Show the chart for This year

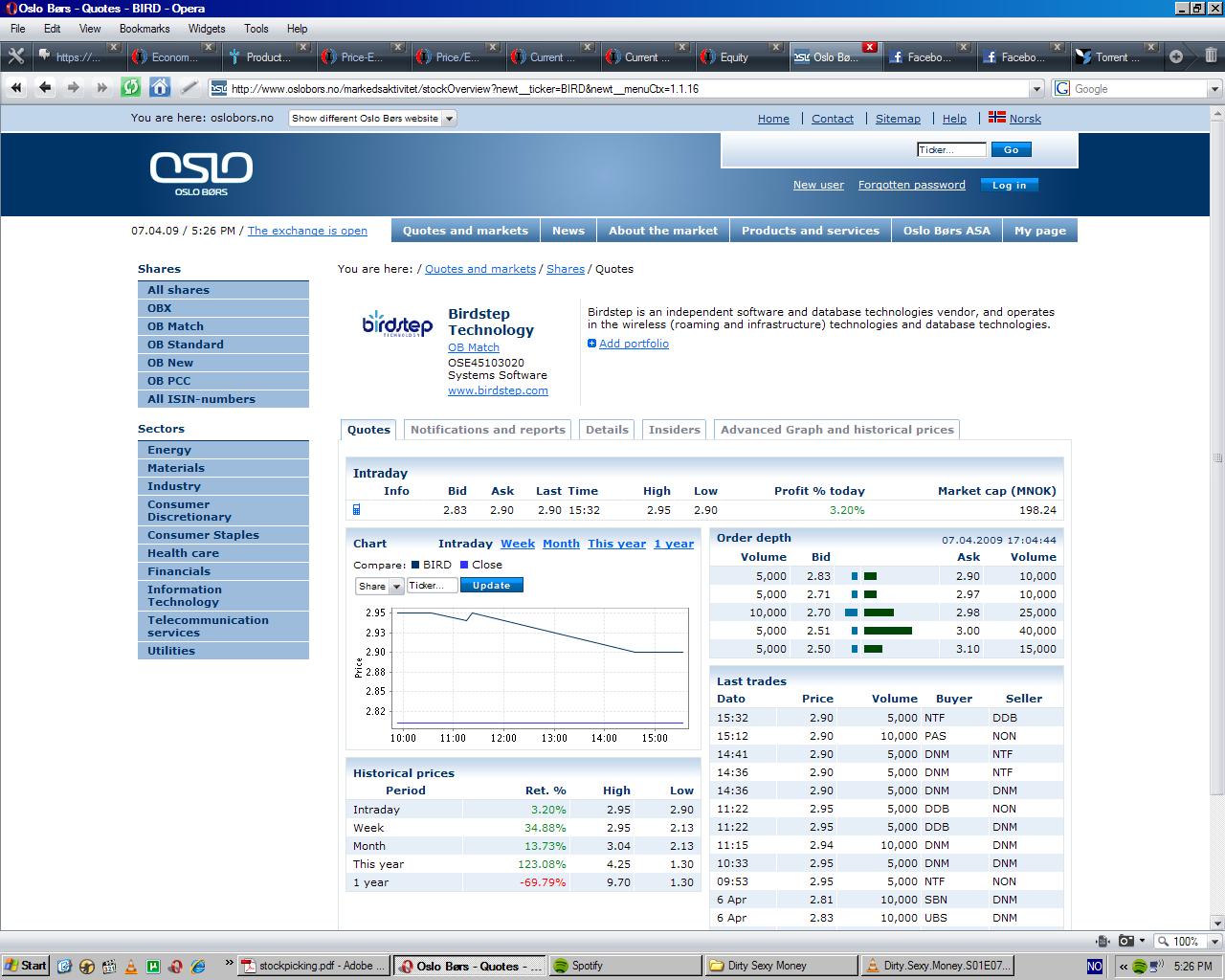617,544
